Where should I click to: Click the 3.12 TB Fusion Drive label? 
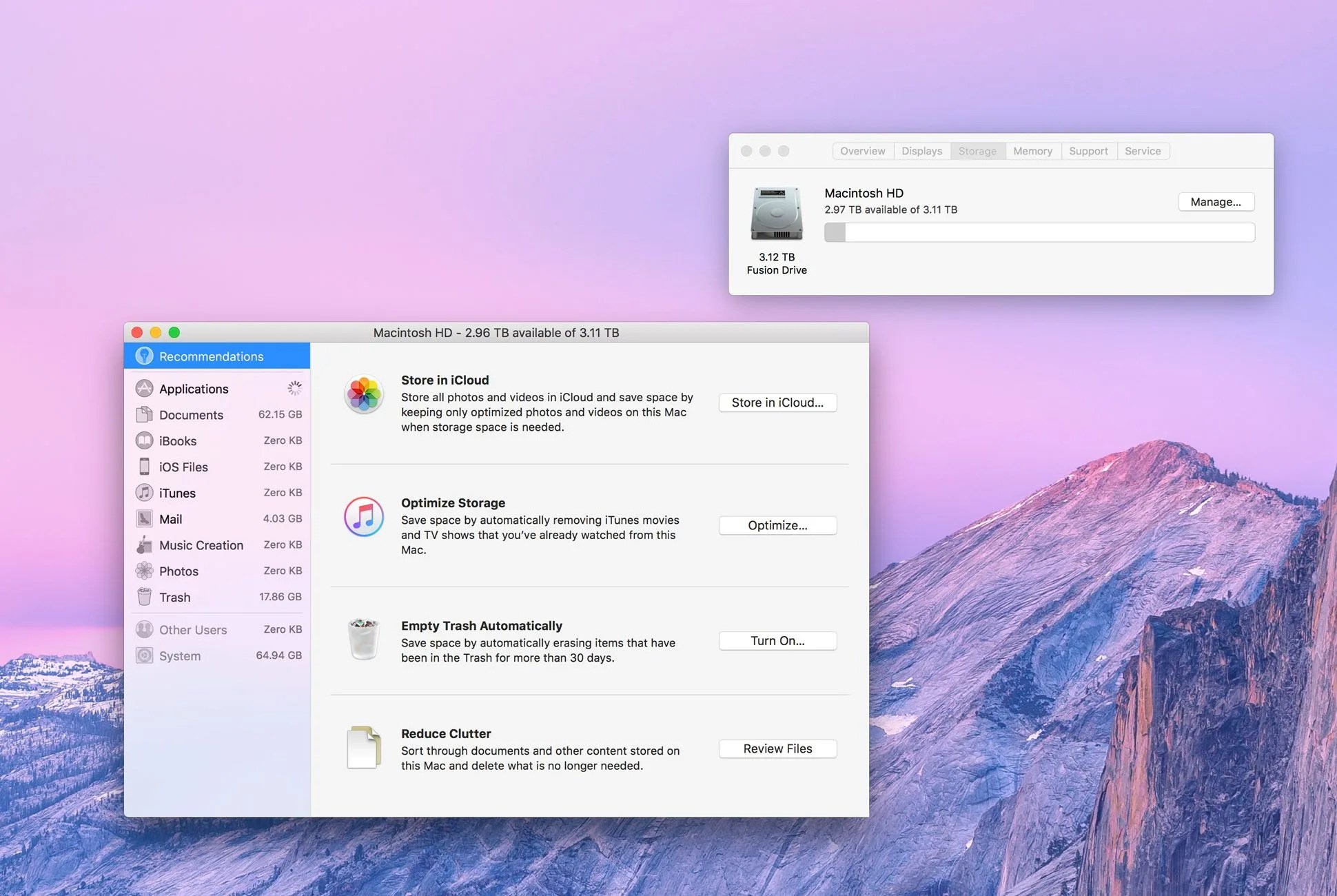coord(777,263)
